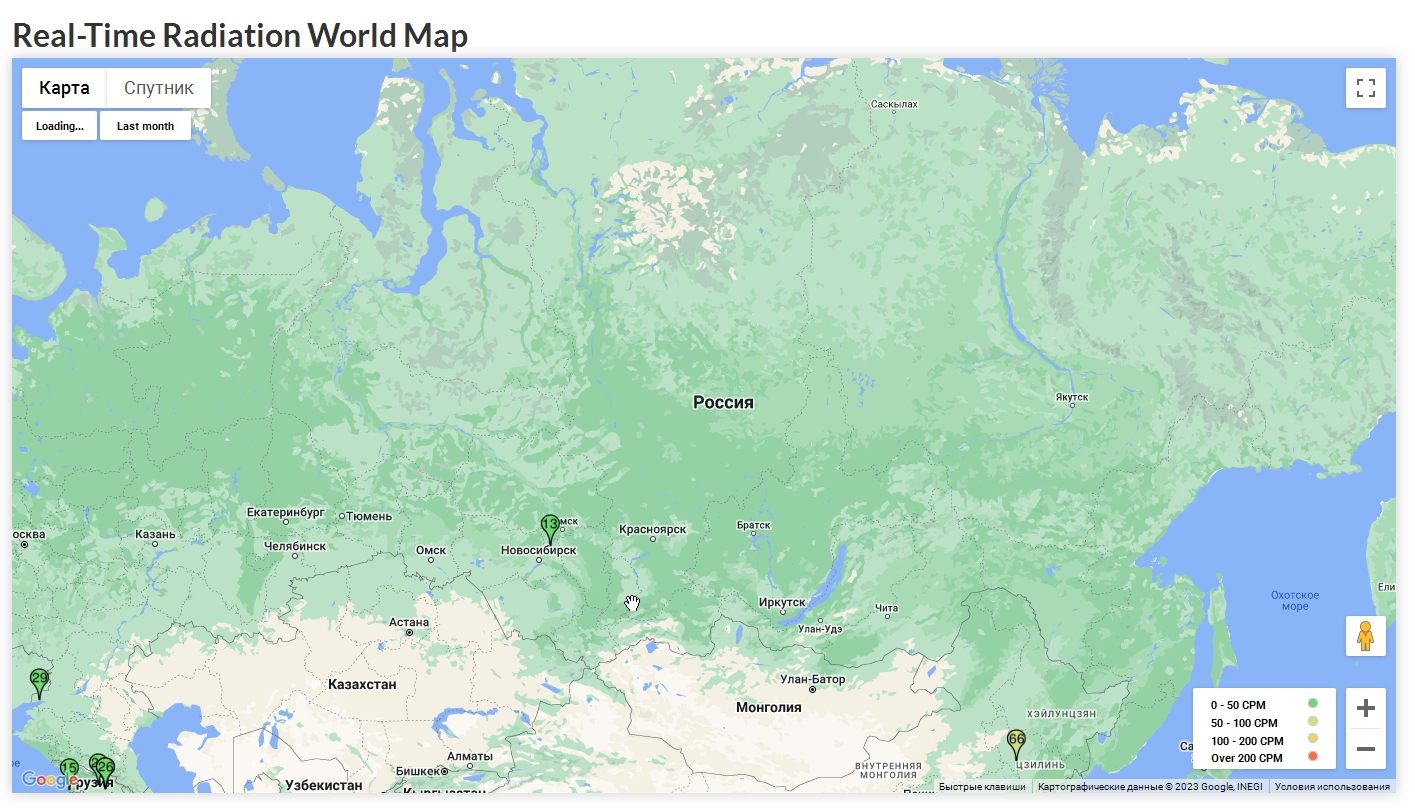The height and width of the screenshot is (812, 1415).
Task: Click the Узбекистан country label
Action: [323, 785]
